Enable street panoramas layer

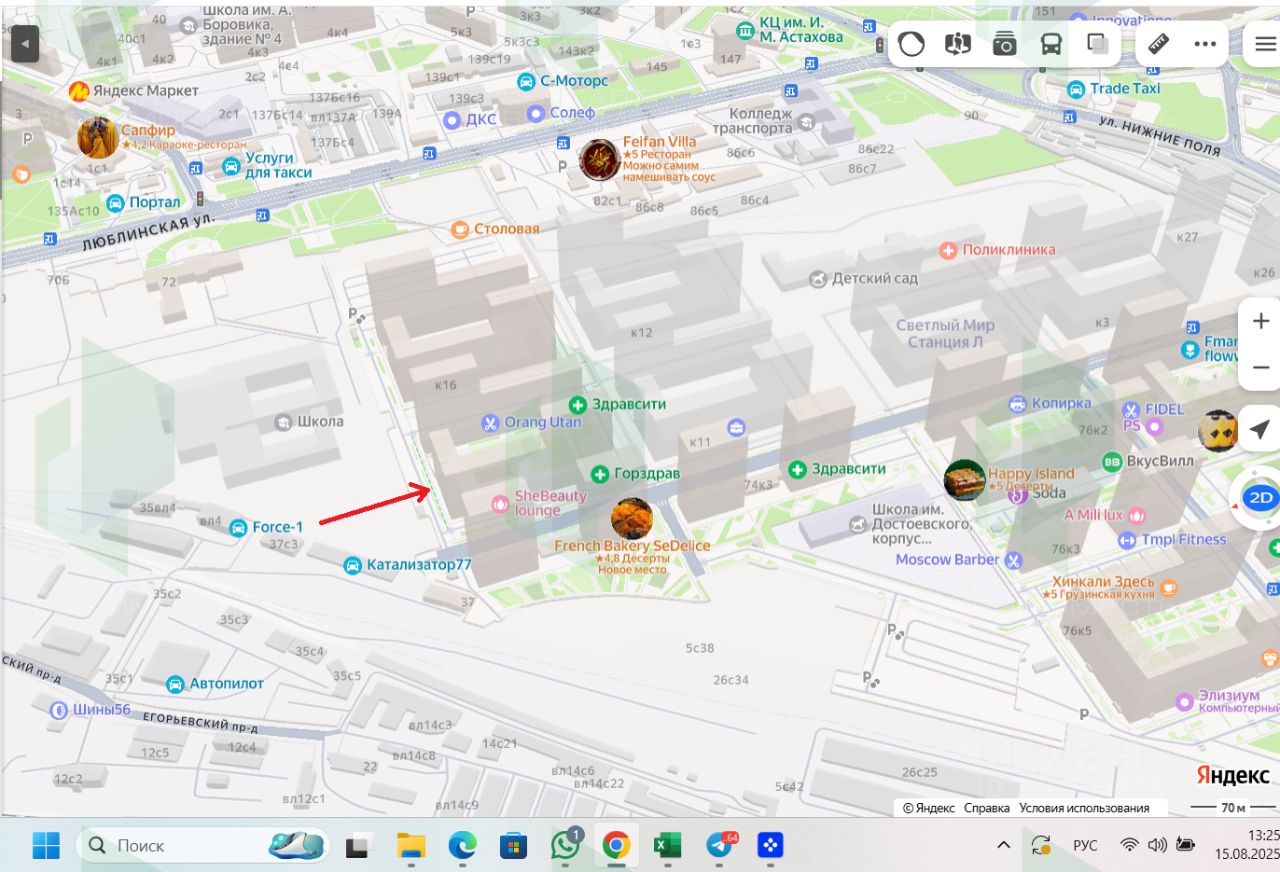pos(958,43)
